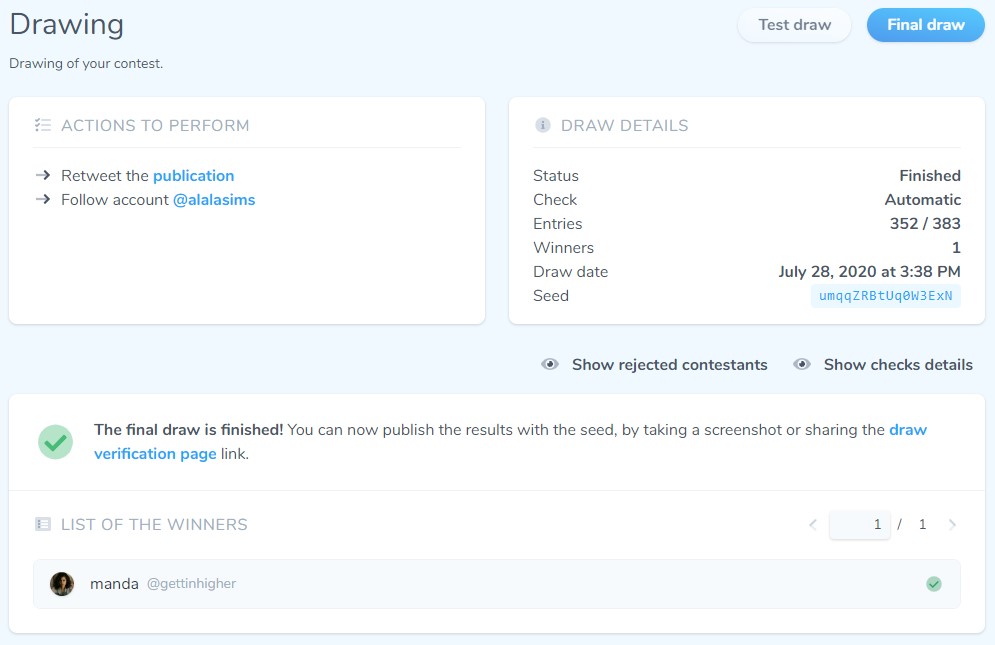The width and height of the screenshot is (995, 645).
Task: Focus the winners page number field
Action: pyautogui.click(x=859, y=524)
